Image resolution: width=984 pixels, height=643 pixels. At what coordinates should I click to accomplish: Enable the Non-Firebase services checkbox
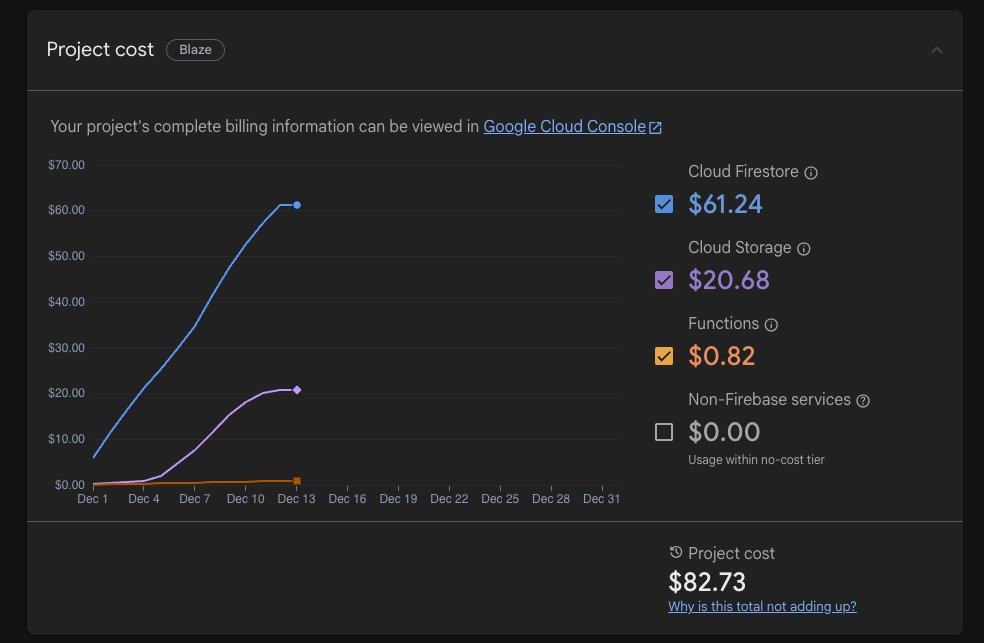click(663, 432)
